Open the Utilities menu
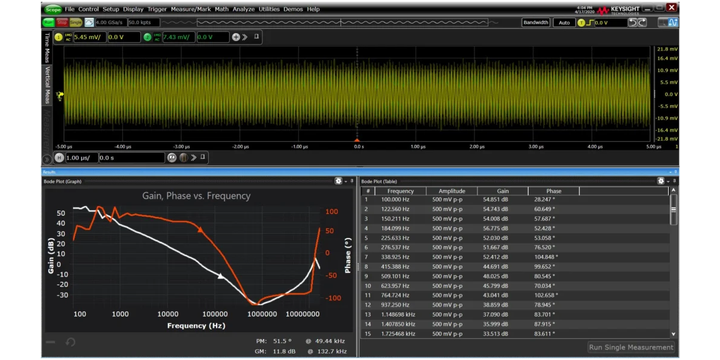This screenshot has width=720, height=360. (269, 9)
